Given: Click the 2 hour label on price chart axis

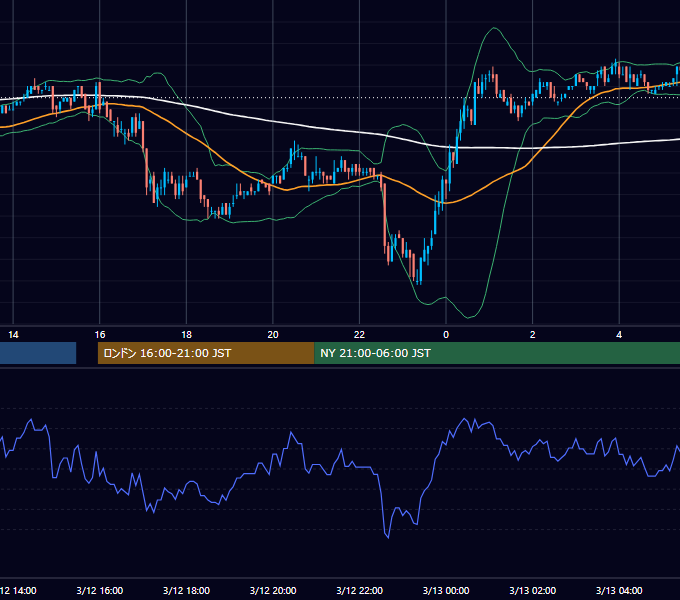Looking at the screenshot, I should coord(533,335).
